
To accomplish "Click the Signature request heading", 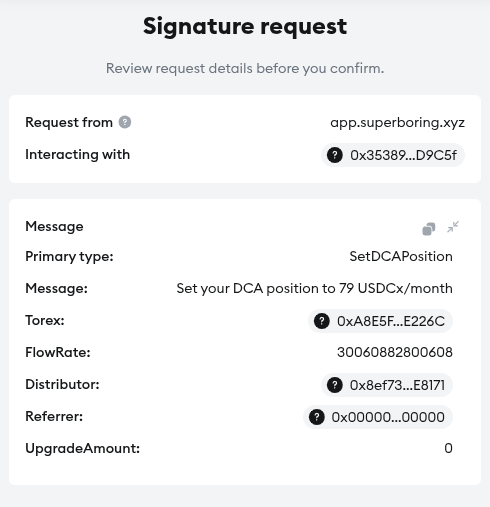I will [245, 27].
